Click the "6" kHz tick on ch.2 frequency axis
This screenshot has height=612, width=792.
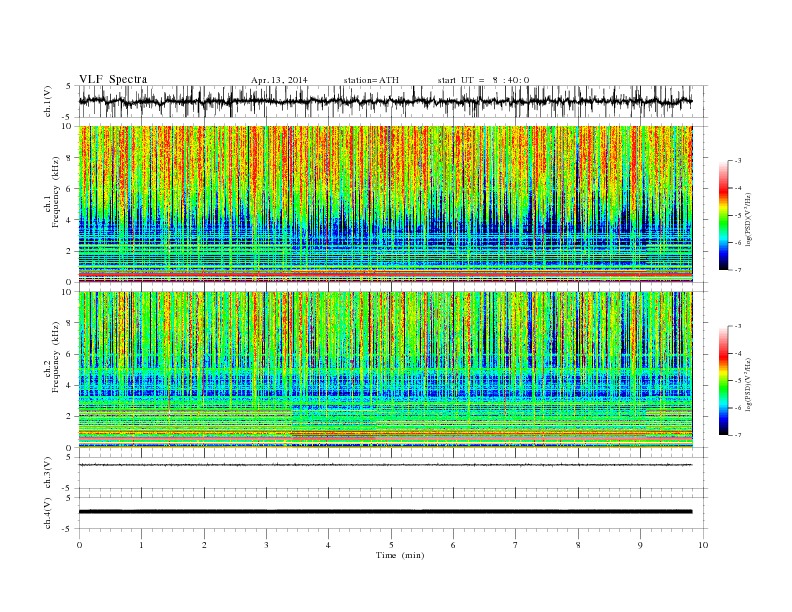click(69, 354)
